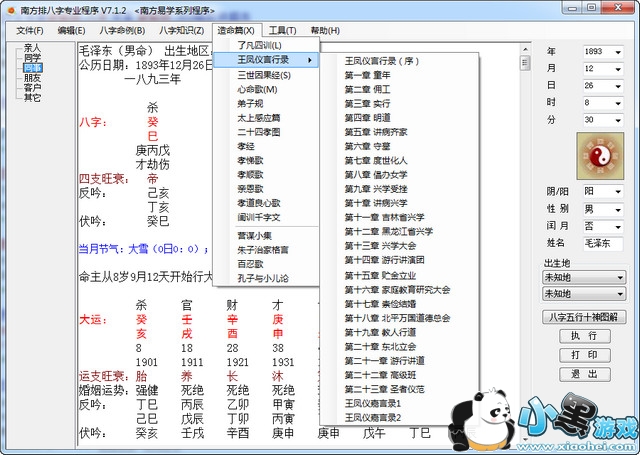The image size is (640, 455).
Task: Open the 帮助(H) menu
Action: [325, 31]
